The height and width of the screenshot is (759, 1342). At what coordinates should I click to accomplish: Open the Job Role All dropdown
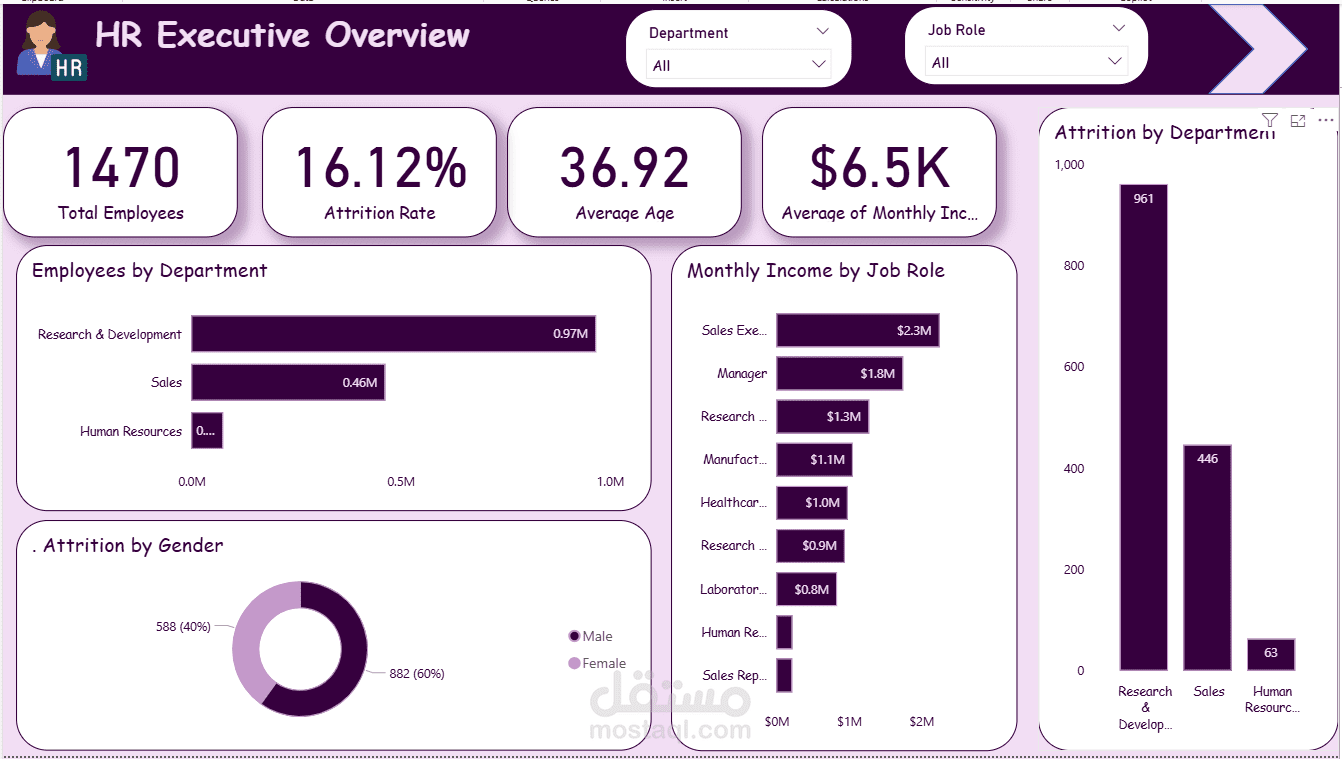click(x=1026, y=62)
